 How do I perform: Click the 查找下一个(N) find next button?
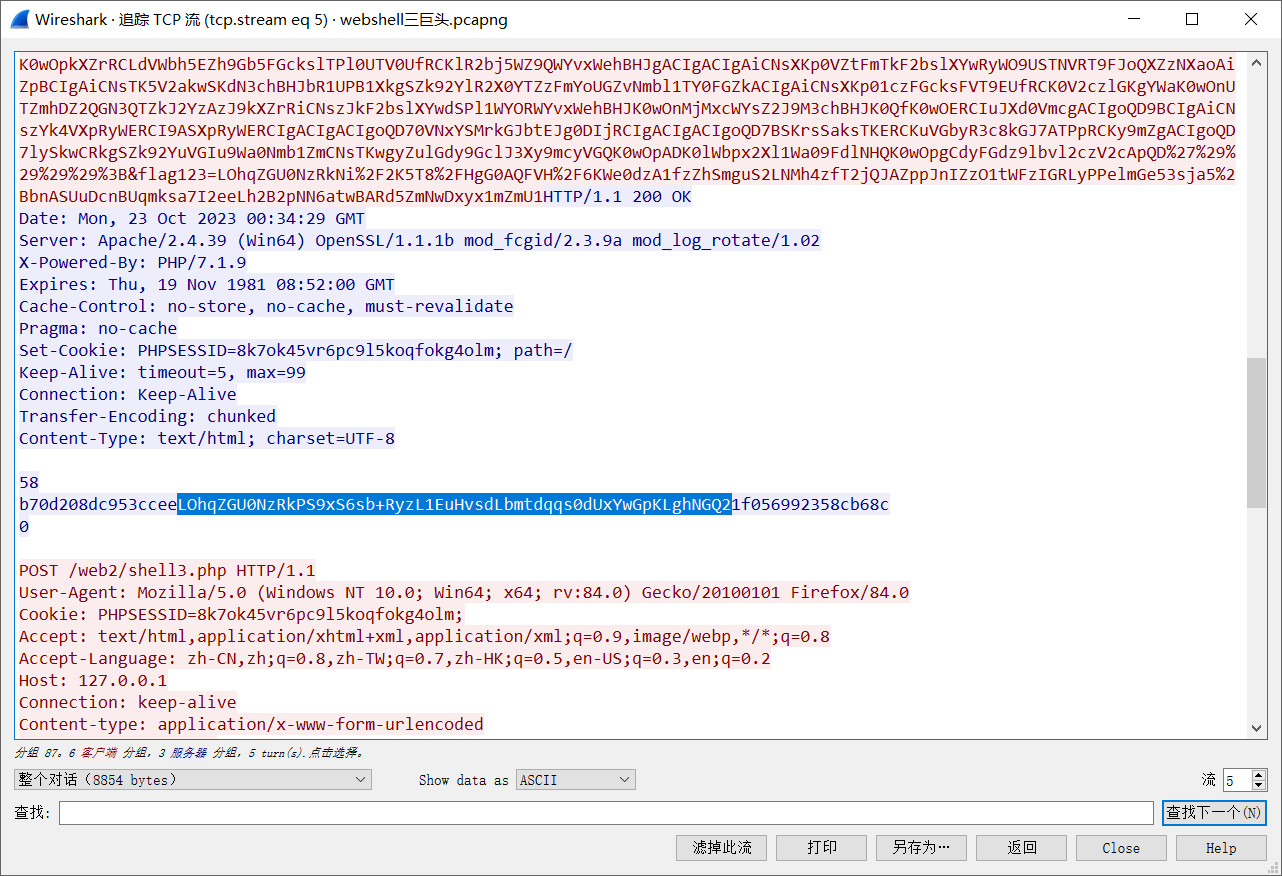coord(1215,812)
